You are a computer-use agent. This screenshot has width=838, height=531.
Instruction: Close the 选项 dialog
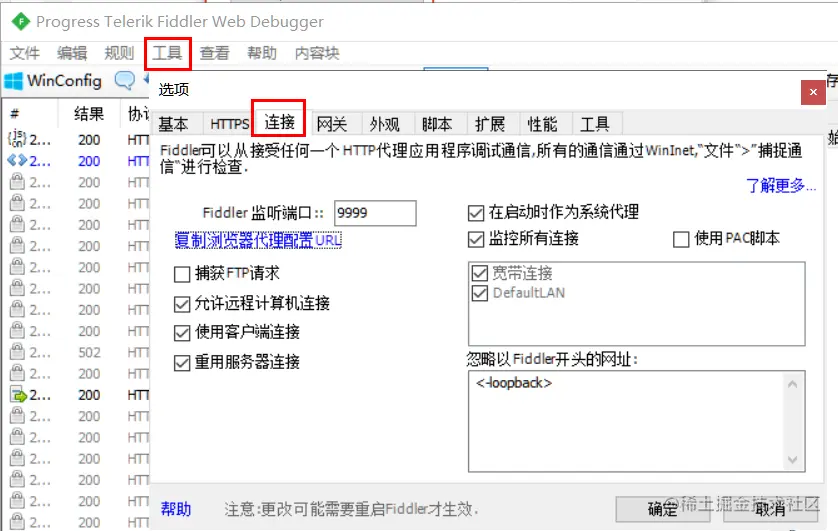[813, 92]
